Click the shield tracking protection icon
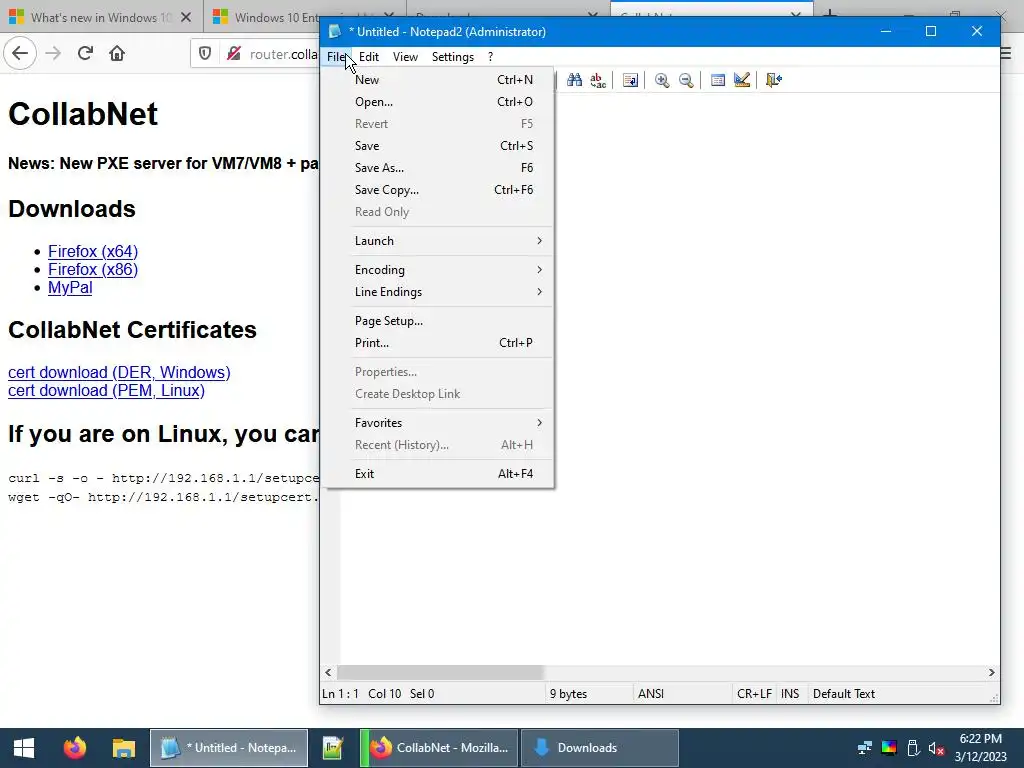The image size is (1024, 768). coord(205,54)
